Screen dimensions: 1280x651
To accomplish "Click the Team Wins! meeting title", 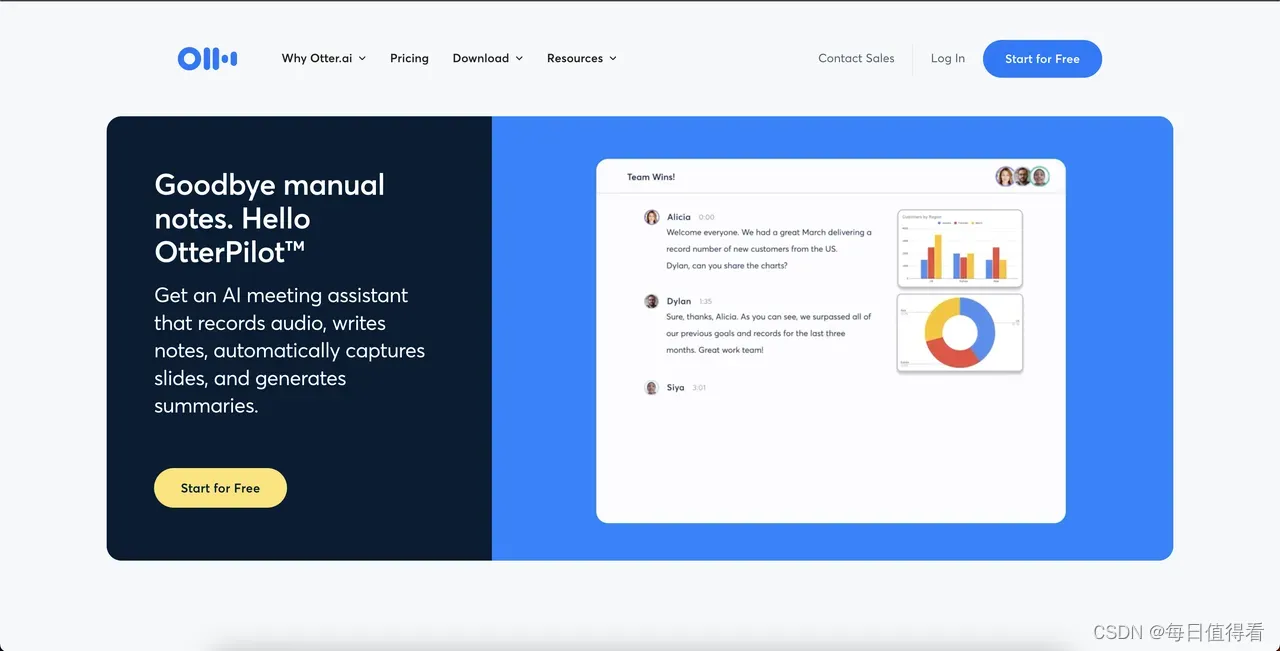I will pyautogui.click(x=651, y=177).
